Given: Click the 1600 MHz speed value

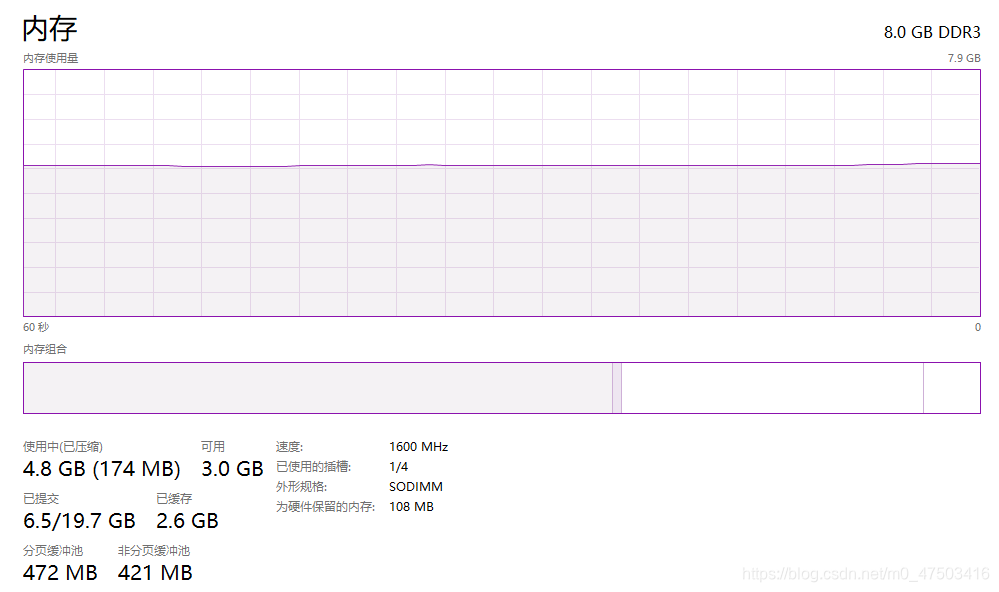Looking at the screenshot, I should pos(419,447).
